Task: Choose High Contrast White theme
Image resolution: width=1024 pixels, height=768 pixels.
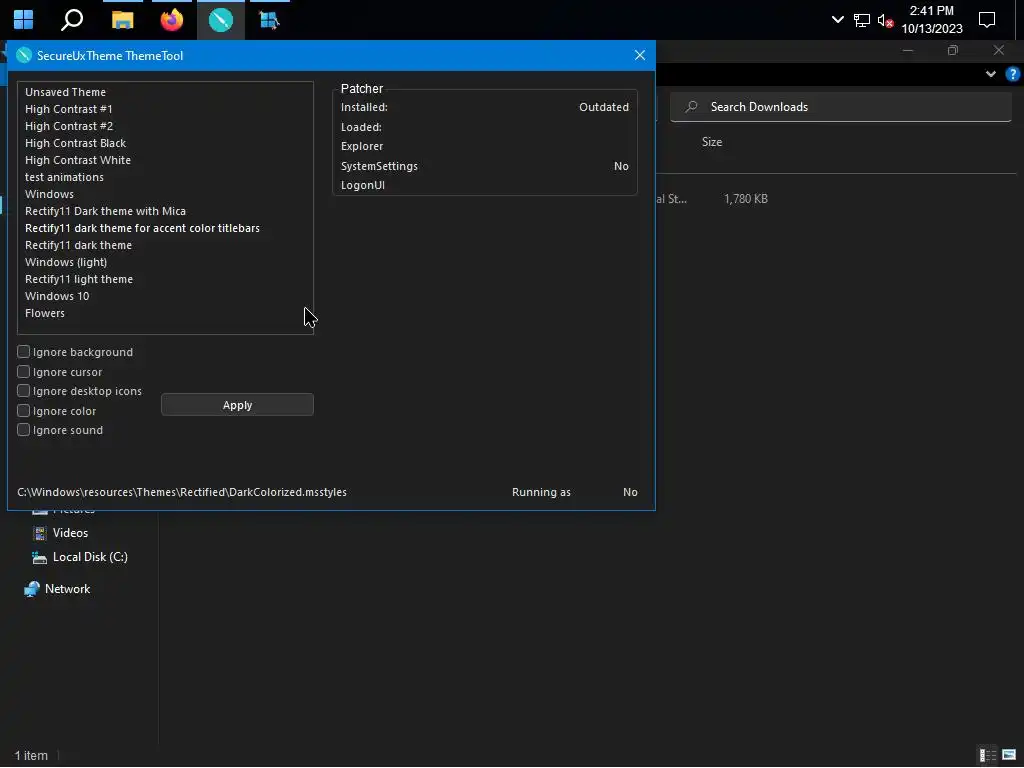Action: click(x=78, y=160)
